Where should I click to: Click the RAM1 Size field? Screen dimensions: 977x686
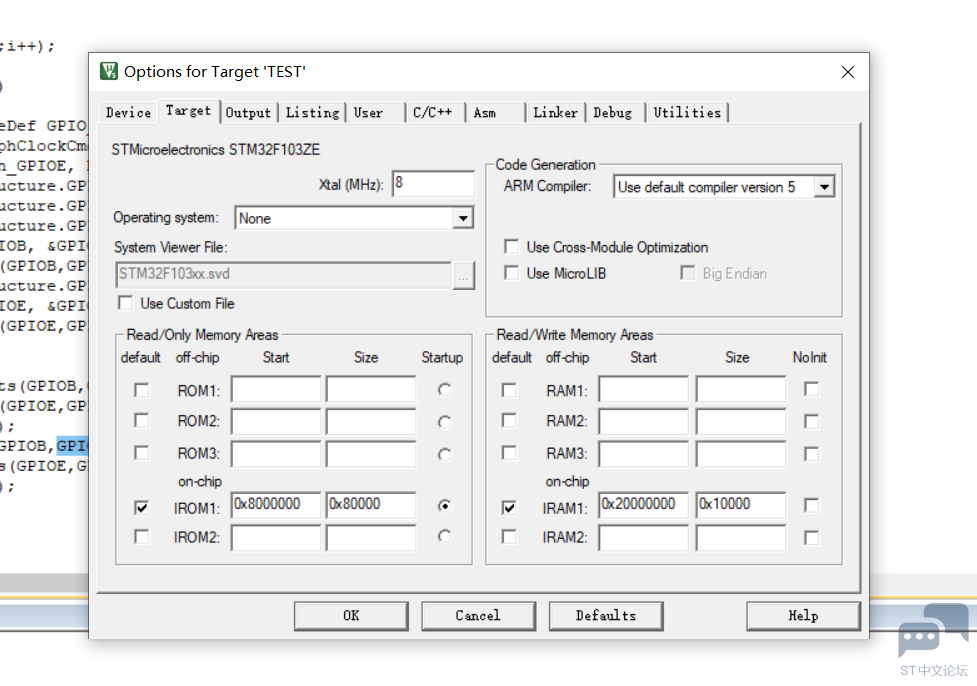741,389
